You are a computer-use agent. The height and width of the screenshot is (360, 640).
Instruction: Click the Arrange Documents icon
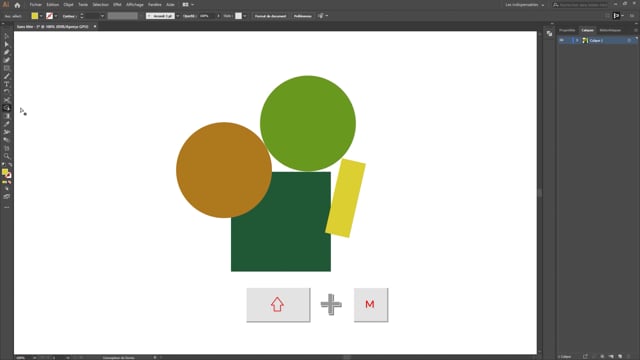coord(186,4)
